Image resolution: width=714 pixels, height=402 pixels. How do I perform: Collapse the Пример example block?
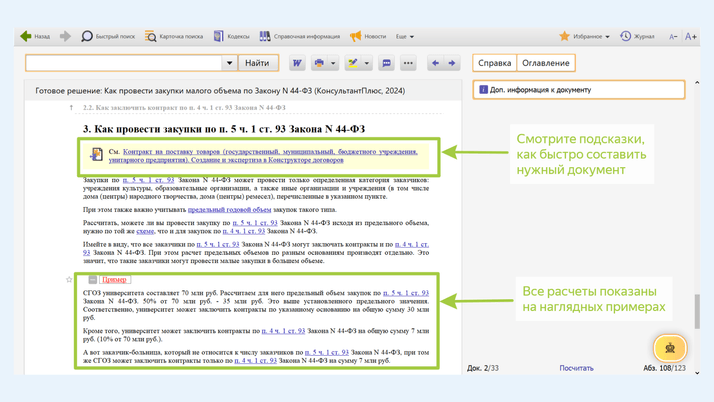click(x=92, y=280)
